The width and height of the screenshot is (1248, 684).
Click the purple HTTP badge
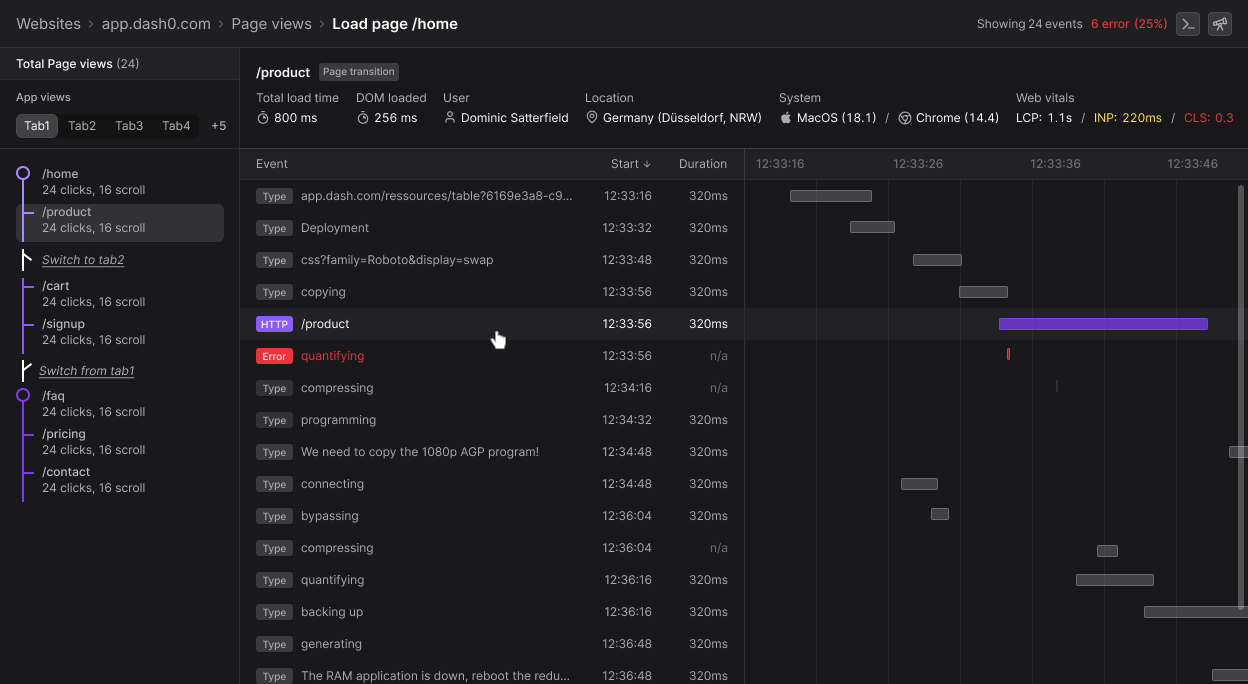click(274, 324)
